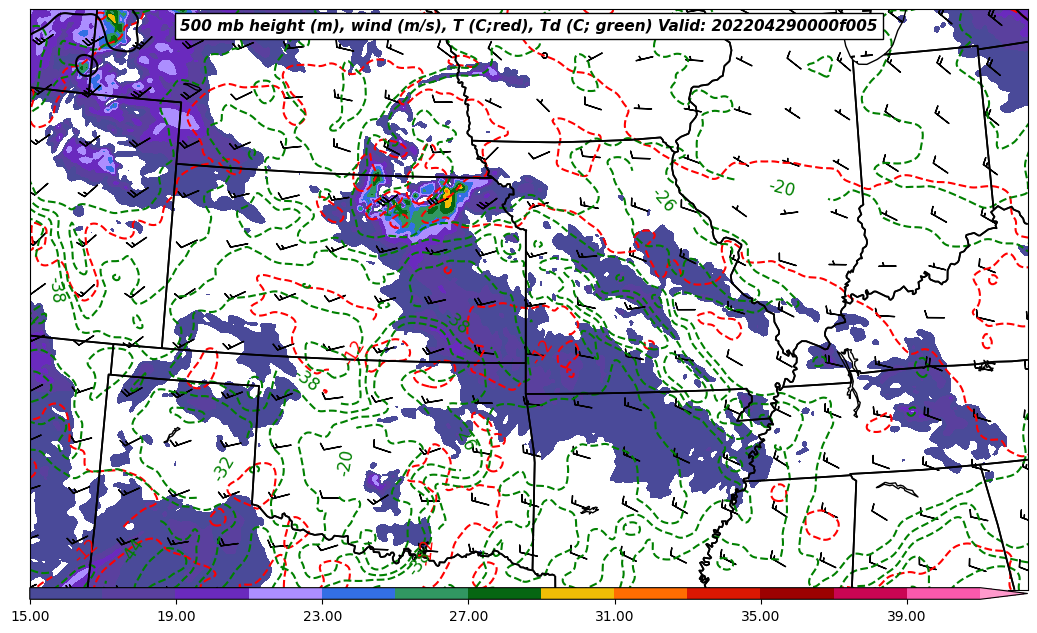Select the dark green colorbar segment
This screenshot has width=1037, height=633.
pyautogui.click(x=504, y=593)
